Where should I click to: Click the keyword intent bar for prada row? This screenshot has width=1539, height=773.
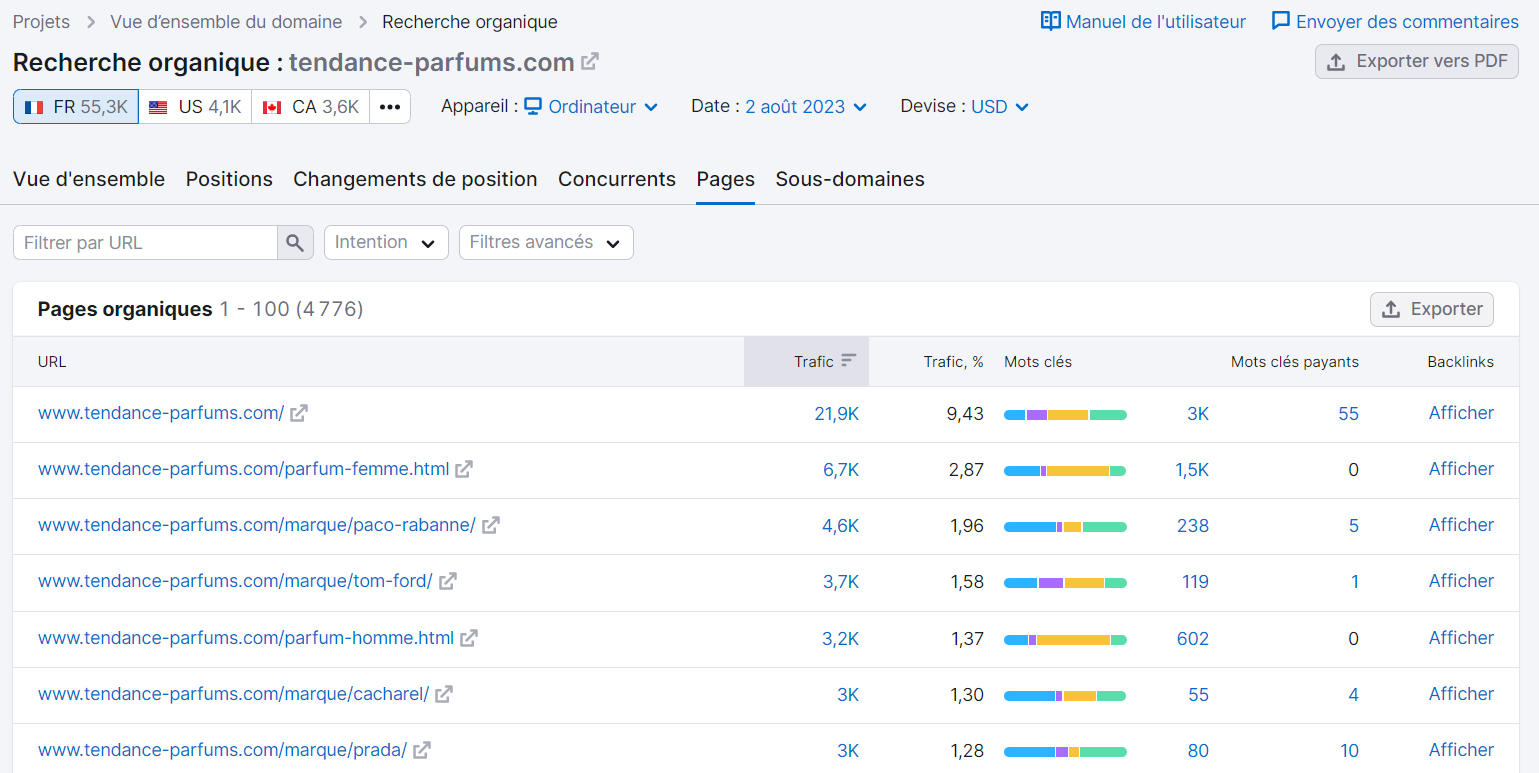point(1065,751)
